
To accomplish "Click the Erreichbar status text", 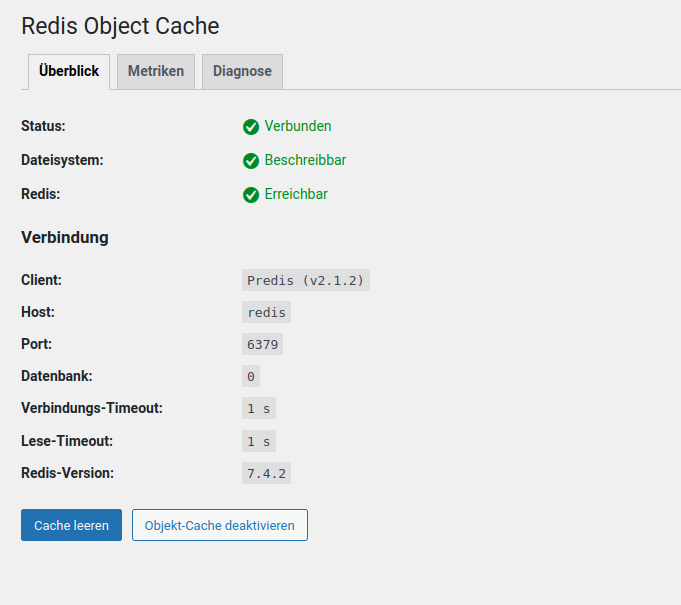I will coord(296,194).
